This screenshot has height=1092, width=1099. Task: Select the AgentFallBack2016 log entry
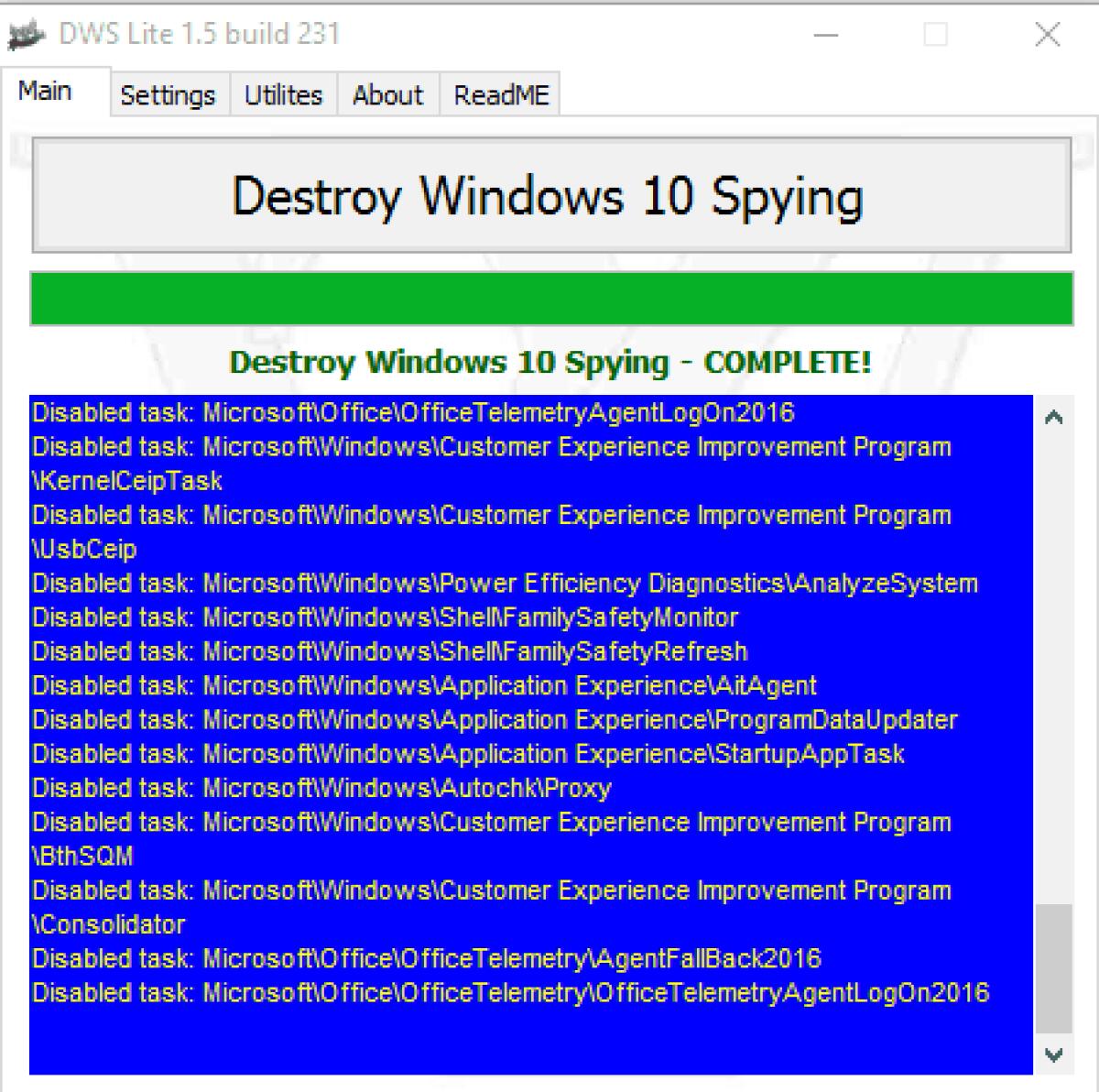point(426,958)
